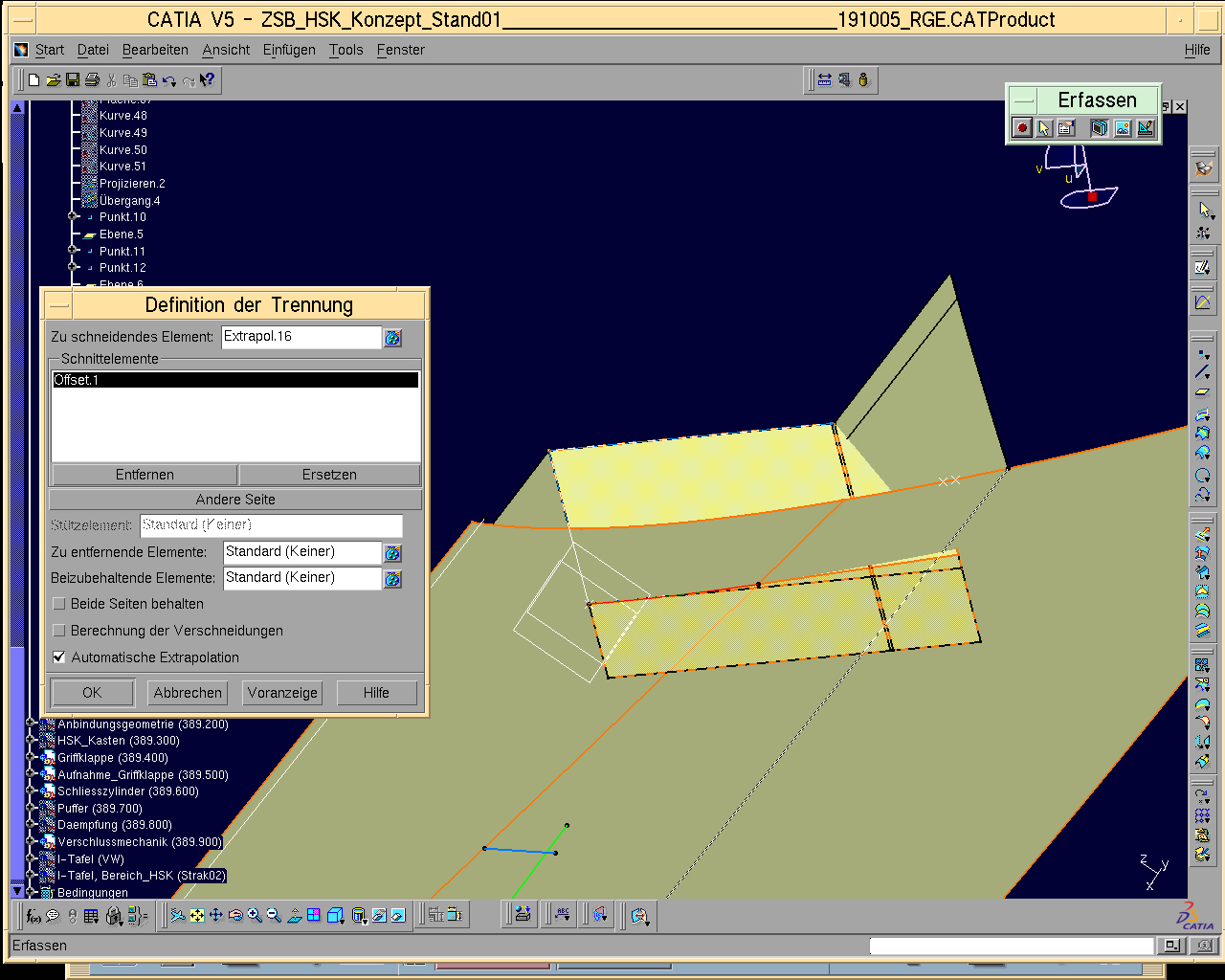
Task: Click OK in the Trennung dialog
Action: tap(92, 693)
